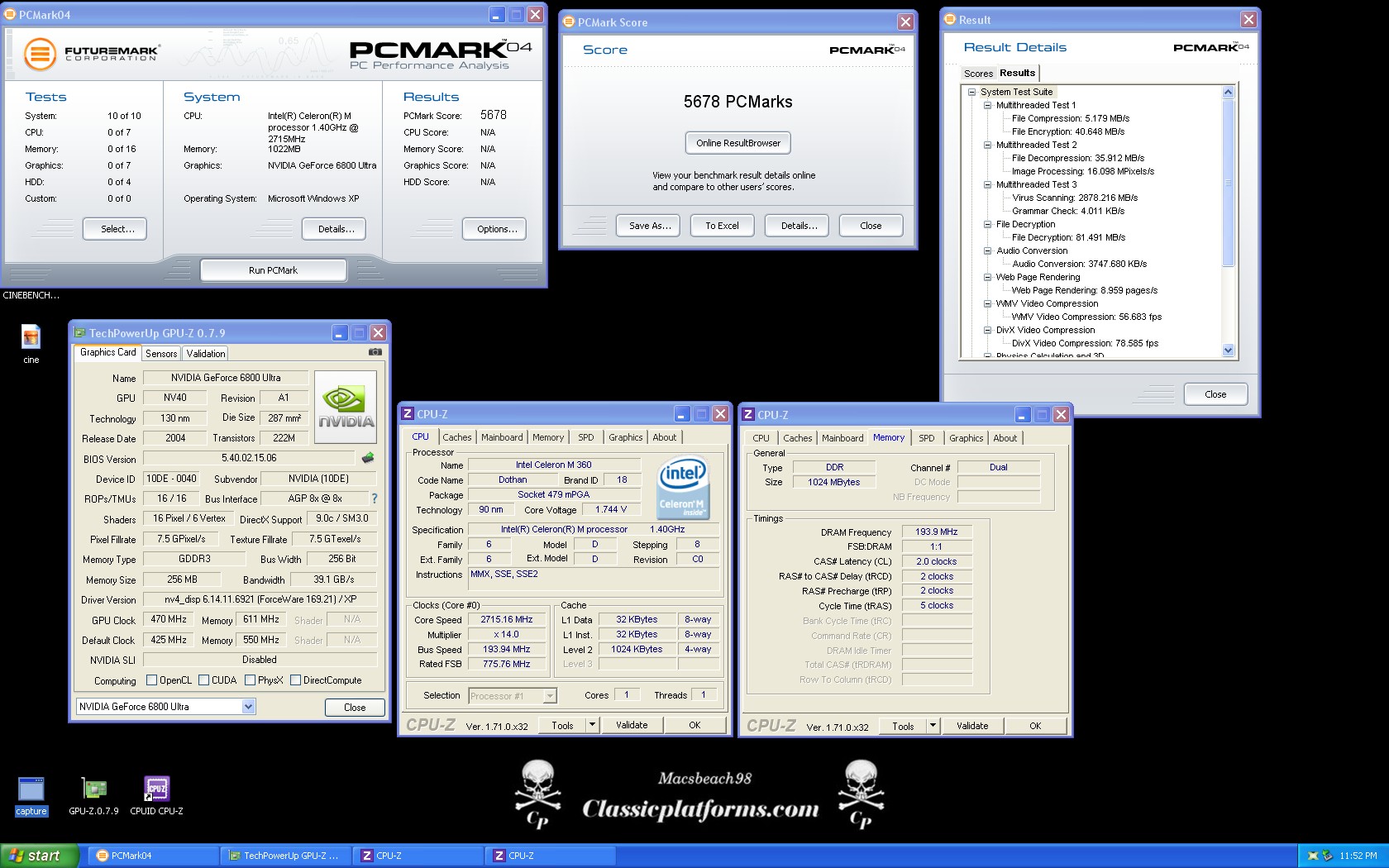Toggle the PhysX checkbox in GPU-Z

(x=250, y=680)
